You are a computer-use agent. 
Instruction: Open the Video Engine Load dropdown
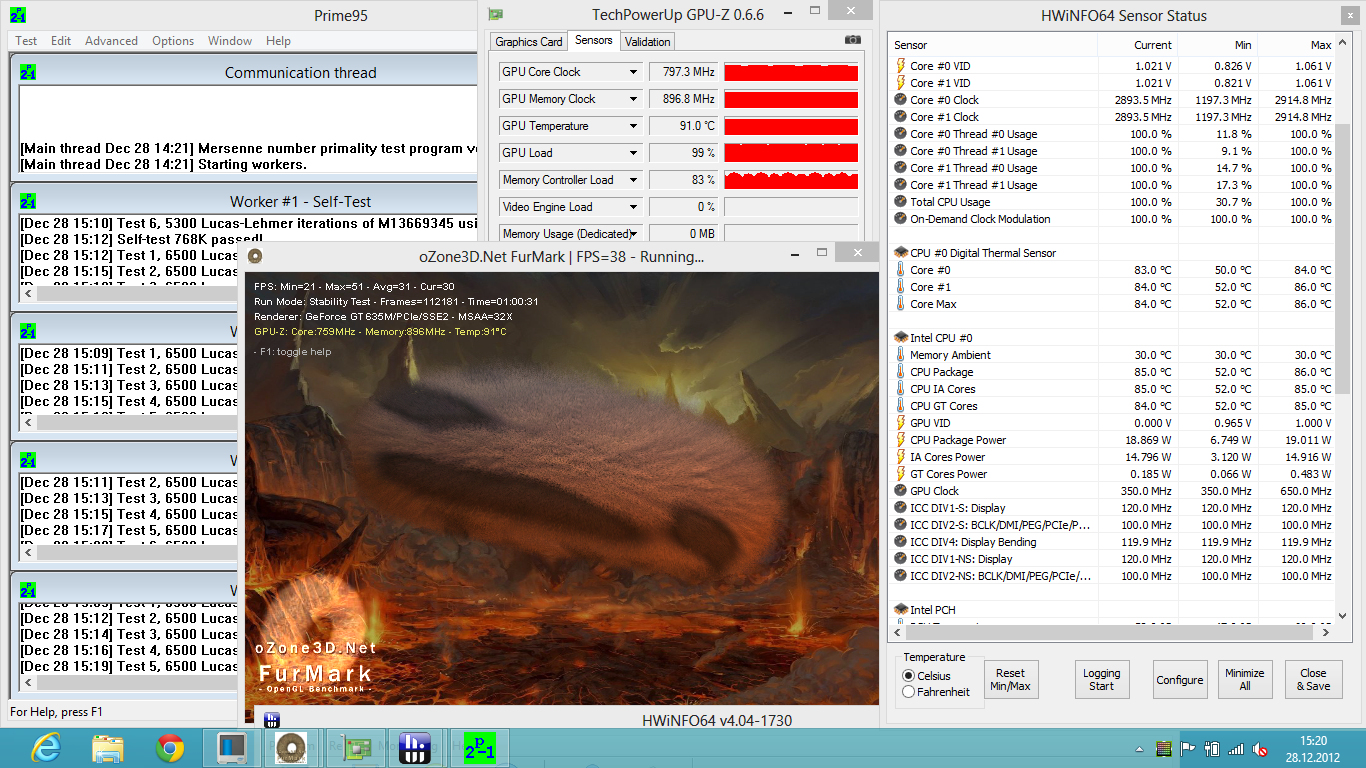tap(634, 207)
